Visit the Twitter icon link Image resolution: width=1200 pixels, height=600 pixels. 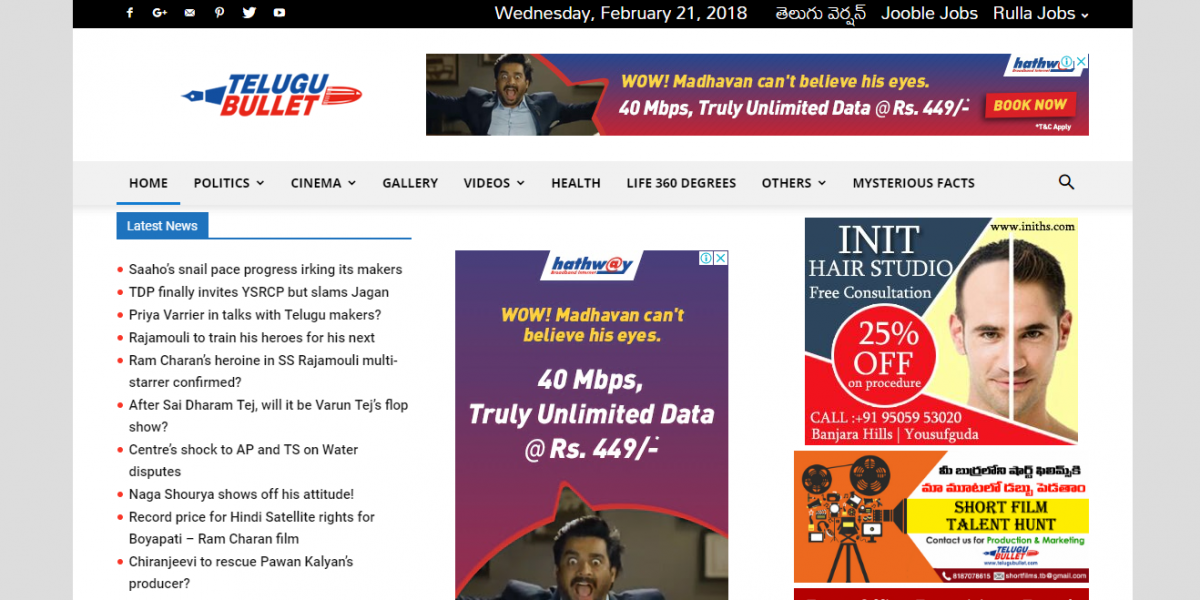pyautogui.click(x=249, y=13)
